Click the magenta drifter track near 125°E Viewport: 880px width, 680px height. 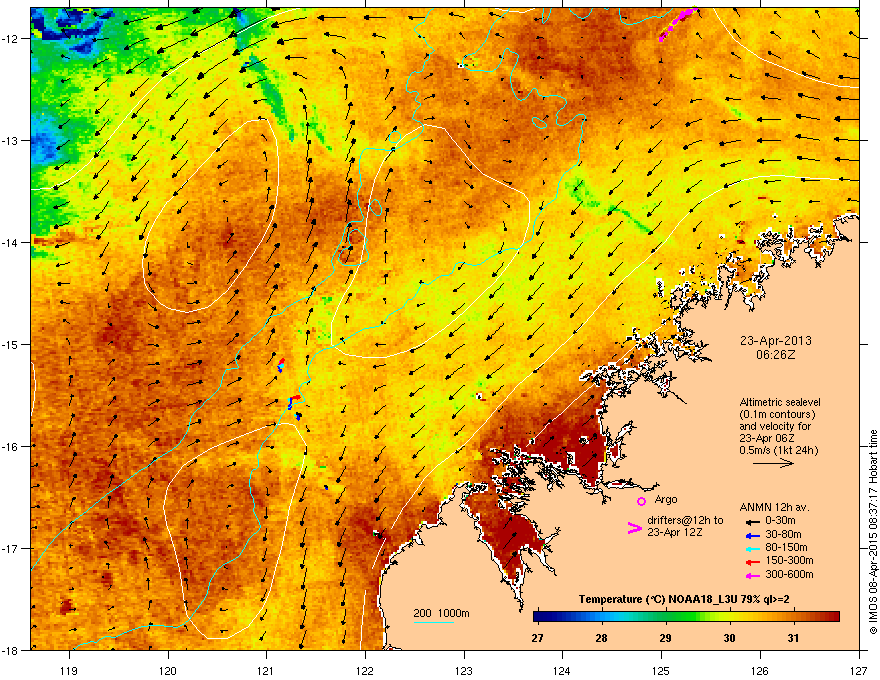point(678,24)
